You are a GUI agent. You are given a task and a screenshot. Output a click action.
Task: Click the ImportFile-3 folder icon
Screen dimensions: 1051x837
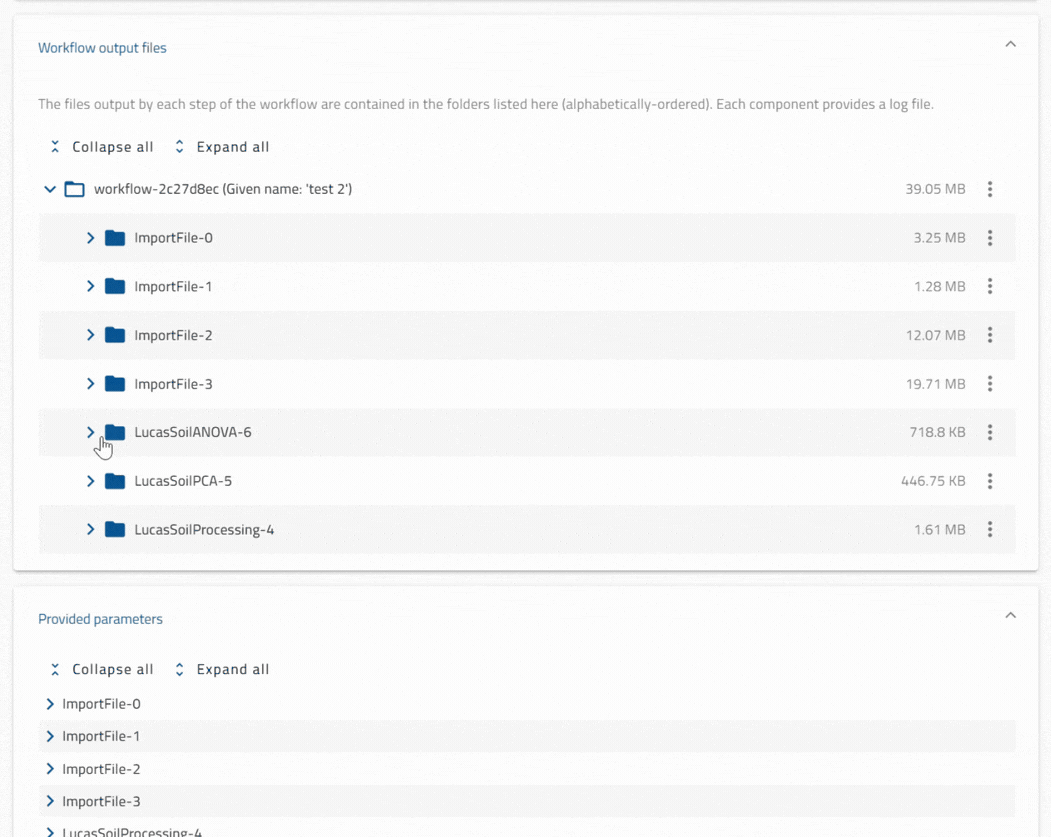pyautogui.click(x=115, y=383)
